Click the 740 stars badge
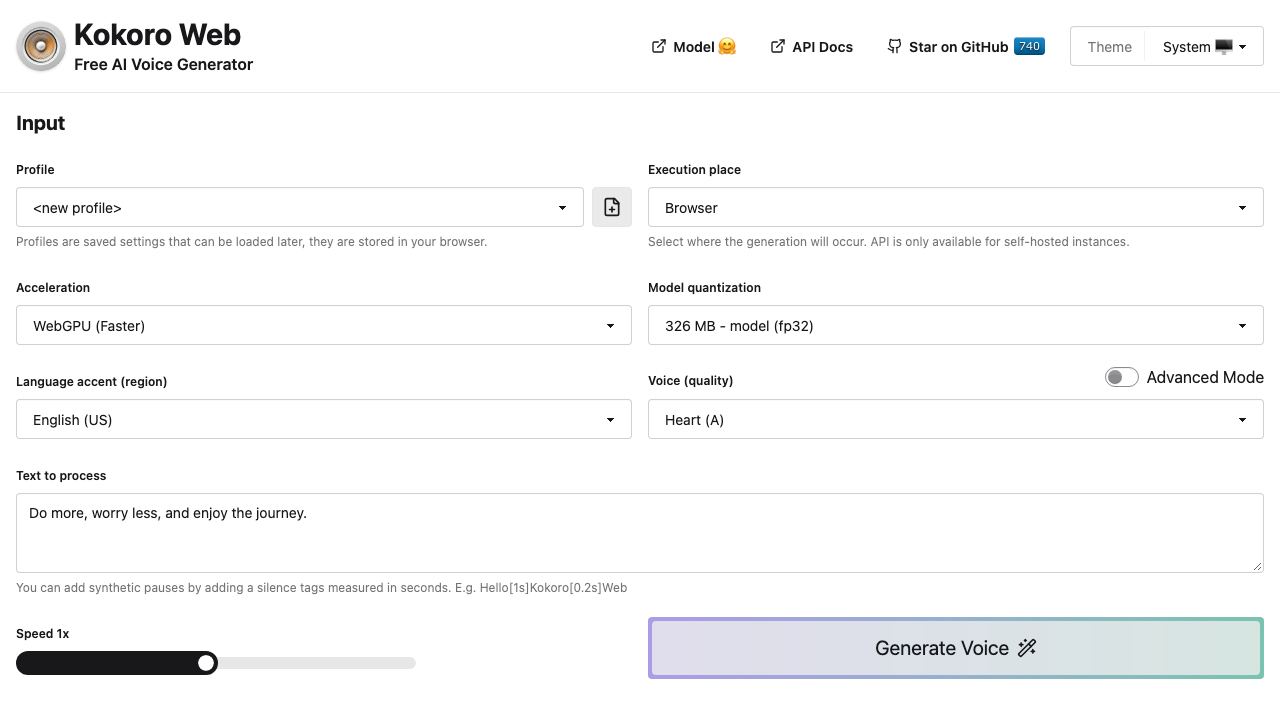Screen dimensions: 1280x720 (x=1029, y=46)
